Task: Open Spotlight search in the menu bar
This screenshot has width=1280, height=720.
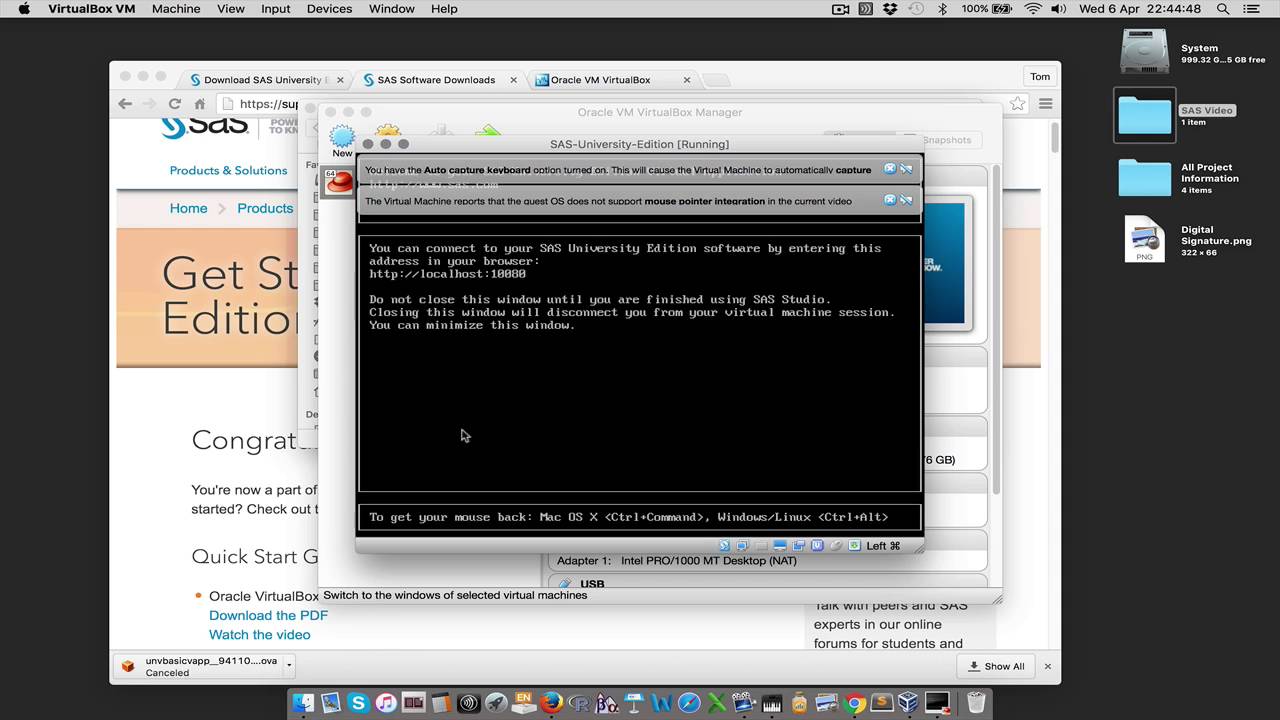Action: 1222,9
